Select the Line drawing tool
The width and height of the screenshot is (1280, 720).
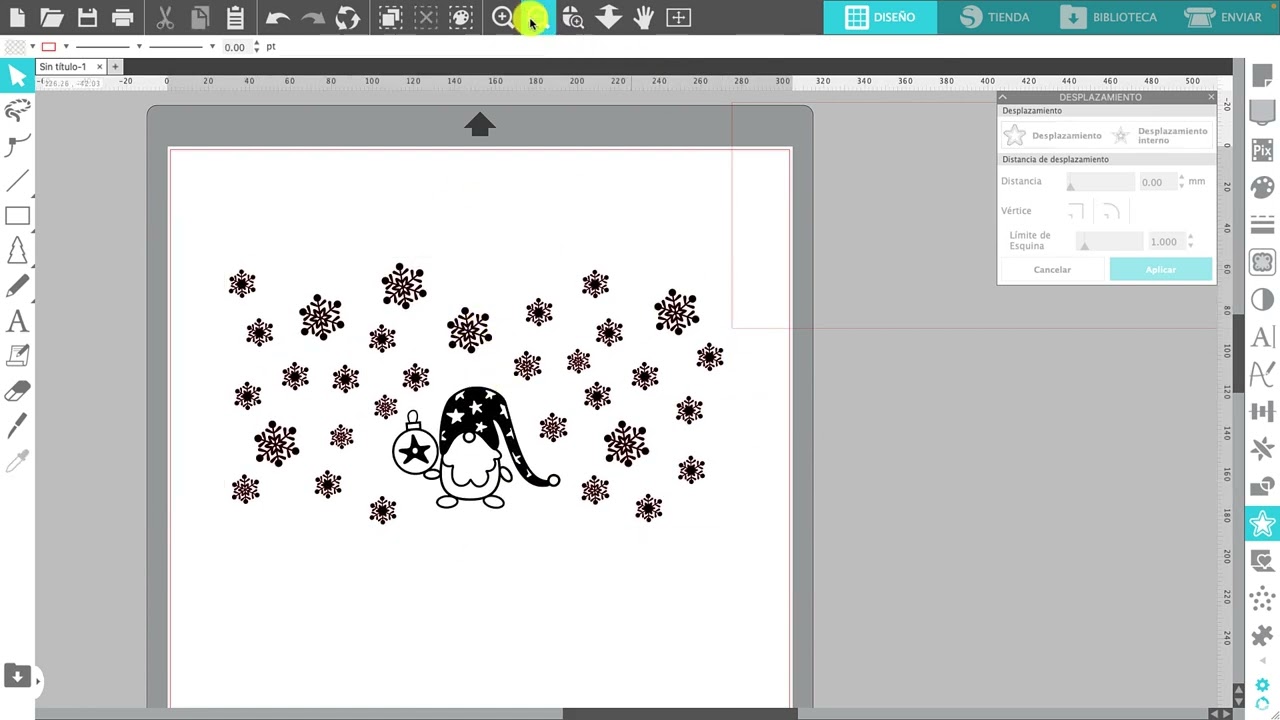click(x=17, y=181)
